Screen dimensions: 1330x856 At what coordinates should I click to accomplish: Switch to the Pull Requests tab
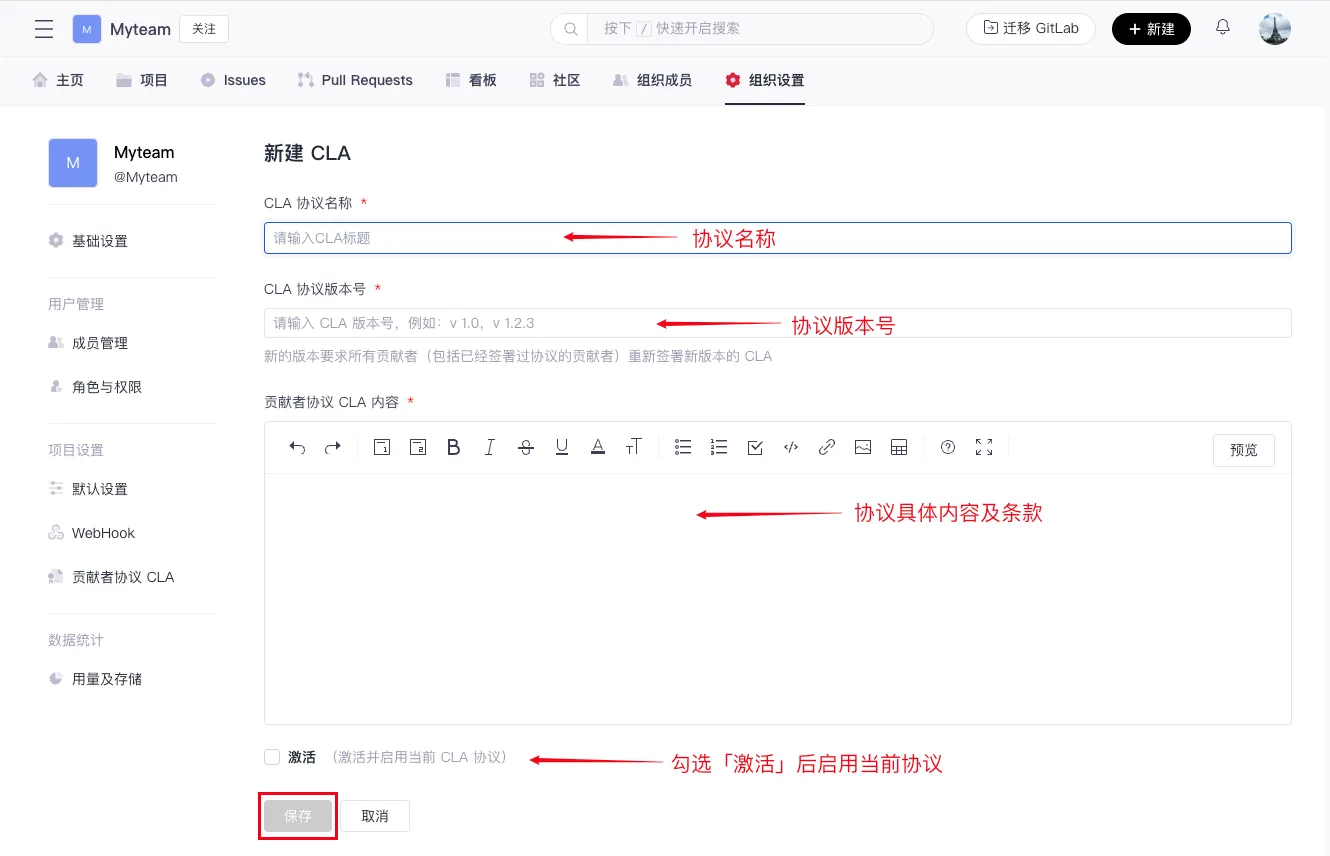point(355,80)
